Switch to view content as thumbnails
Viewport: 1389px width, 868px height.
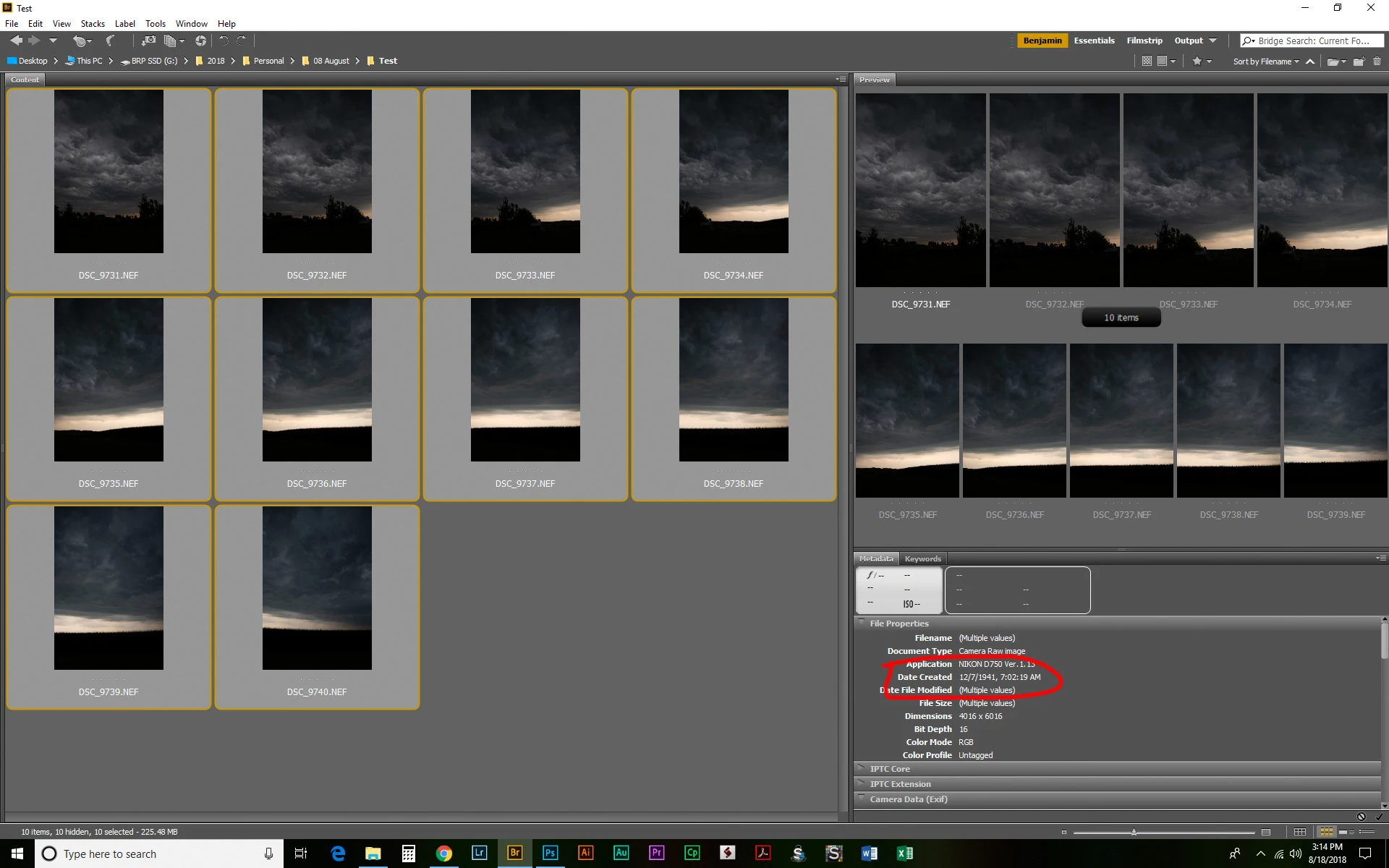[1326, 832]
